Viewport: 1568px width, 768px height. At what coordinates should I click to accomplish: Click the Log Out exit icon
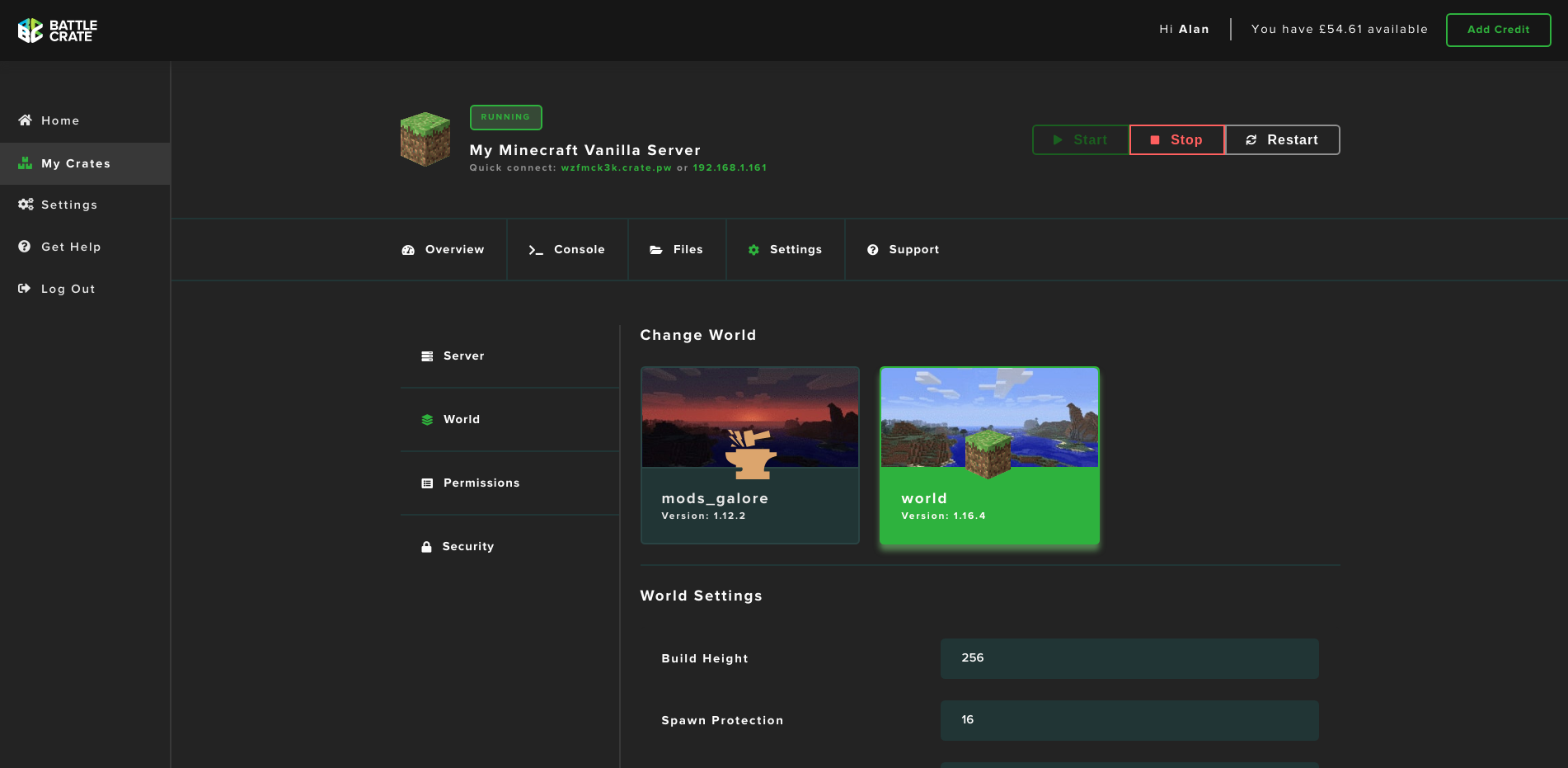25,289
